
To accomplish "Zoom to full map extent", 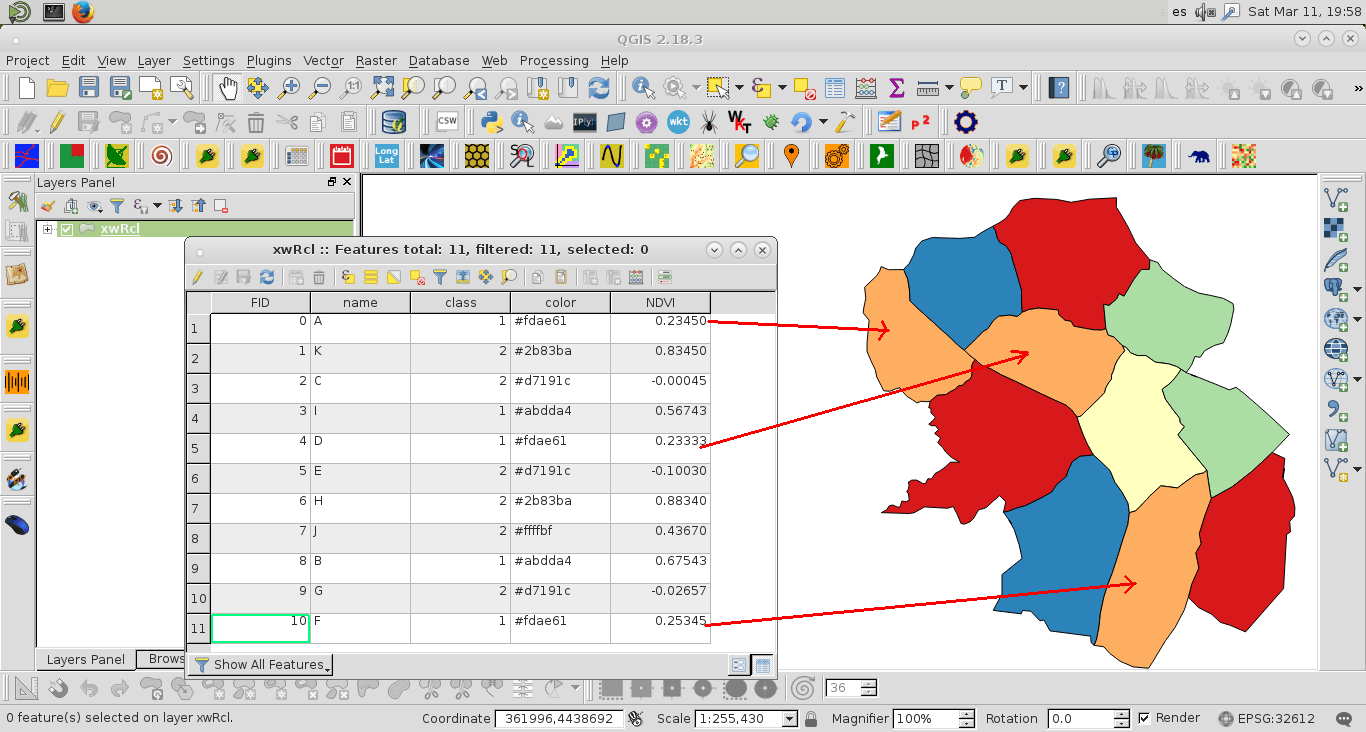I will pyautogui.click(x=382, y=87).
